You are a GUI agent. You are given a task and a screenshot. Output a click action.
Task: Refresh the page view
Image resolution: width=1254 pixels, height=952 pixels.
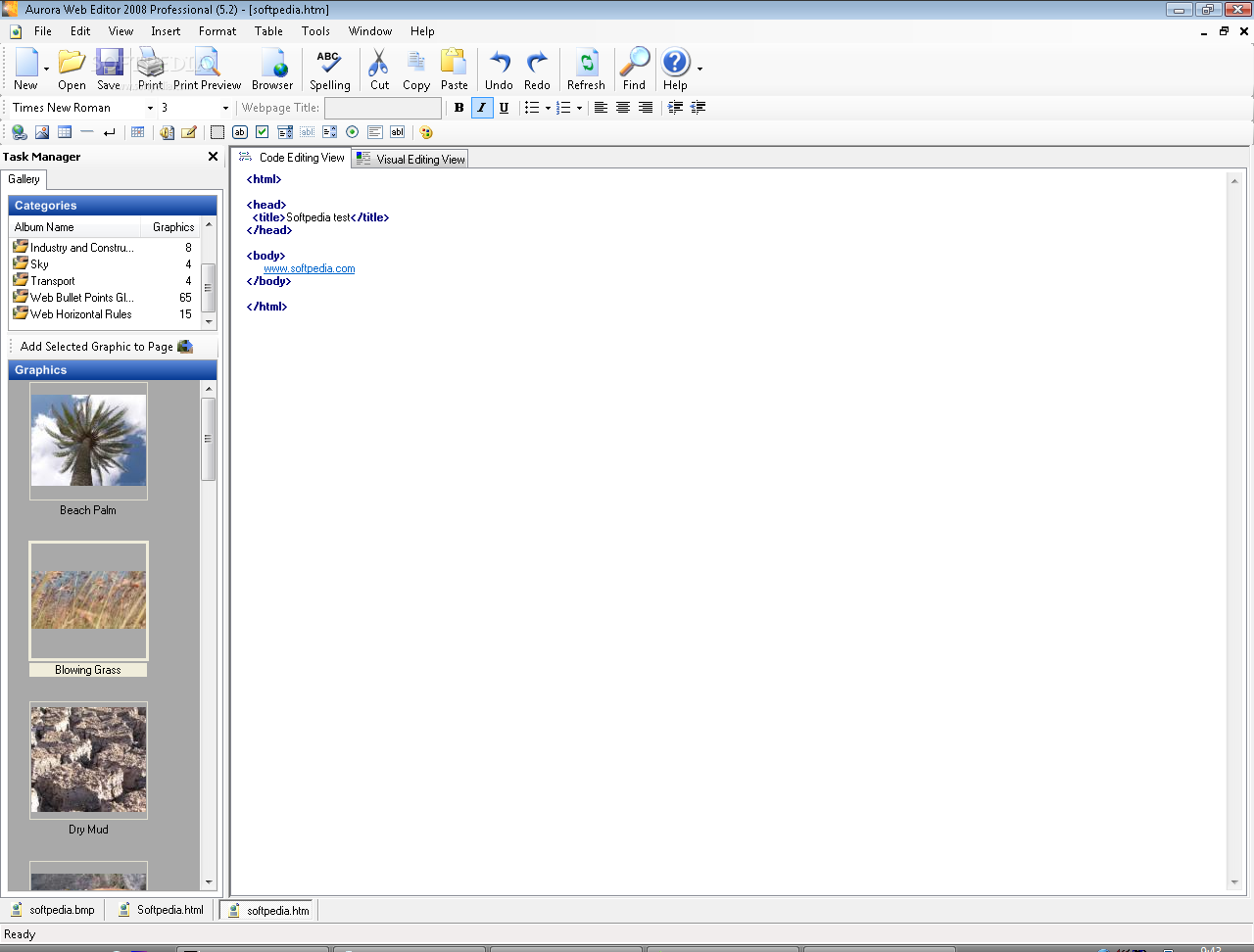(586, 70)
